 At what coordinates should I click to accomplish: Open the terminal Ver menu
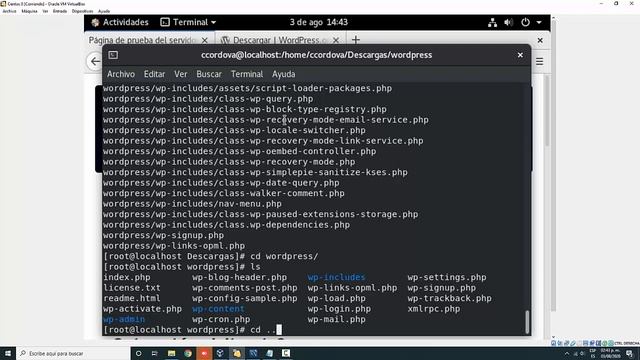tap(180, 74)
